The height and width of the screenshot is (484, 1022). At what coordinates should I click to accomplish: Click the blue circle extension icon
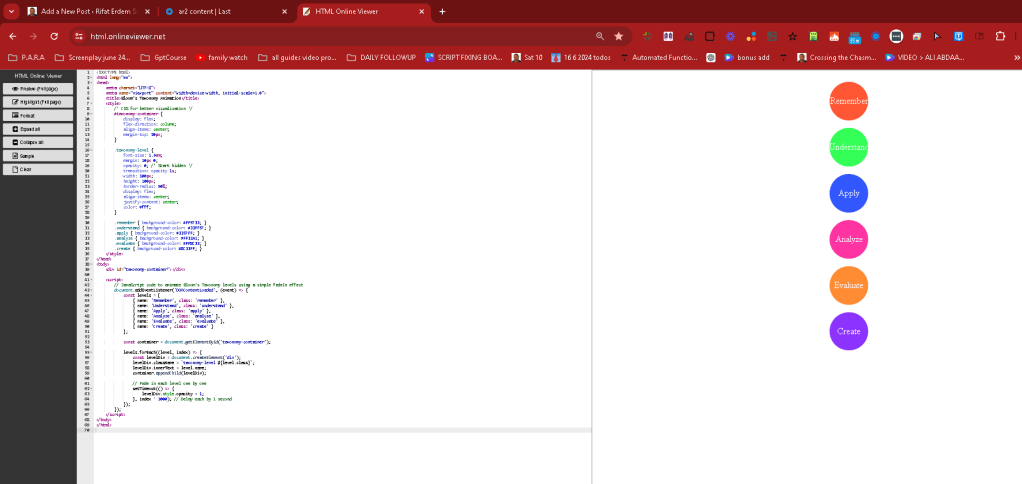click(x=875, y=36)
